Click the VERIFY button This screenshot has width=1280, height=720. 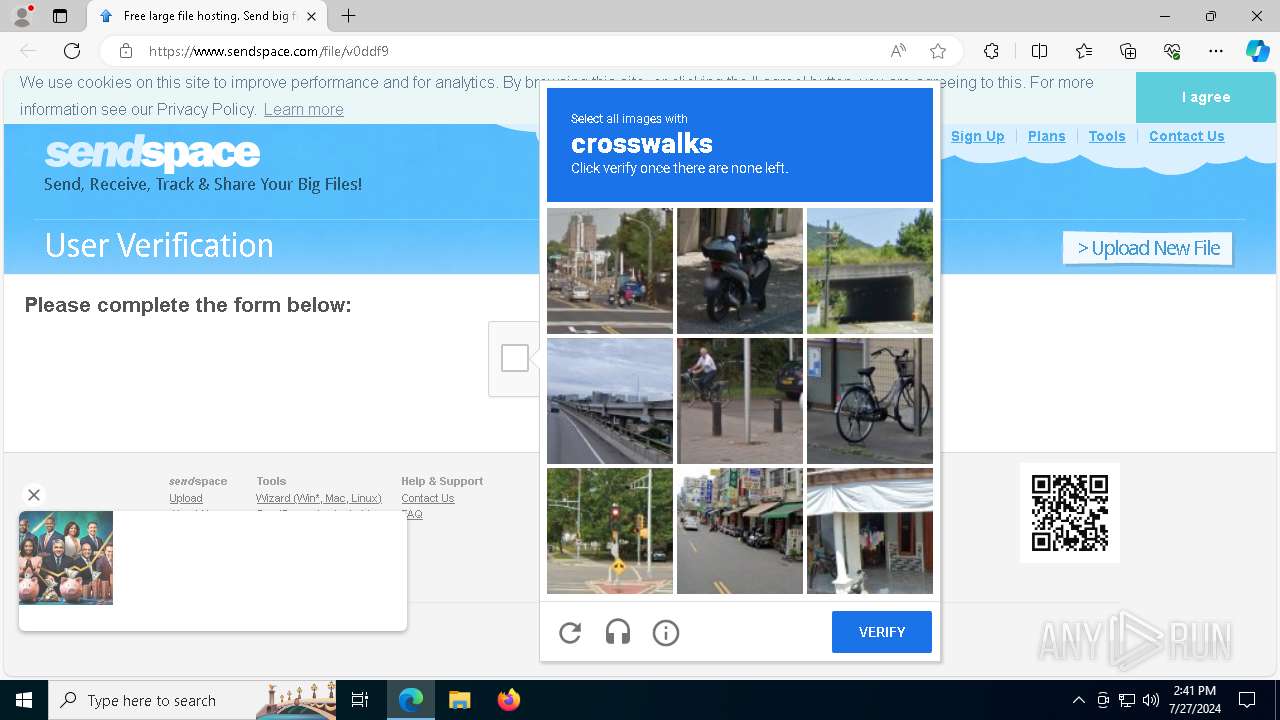(x=882, y=632)
